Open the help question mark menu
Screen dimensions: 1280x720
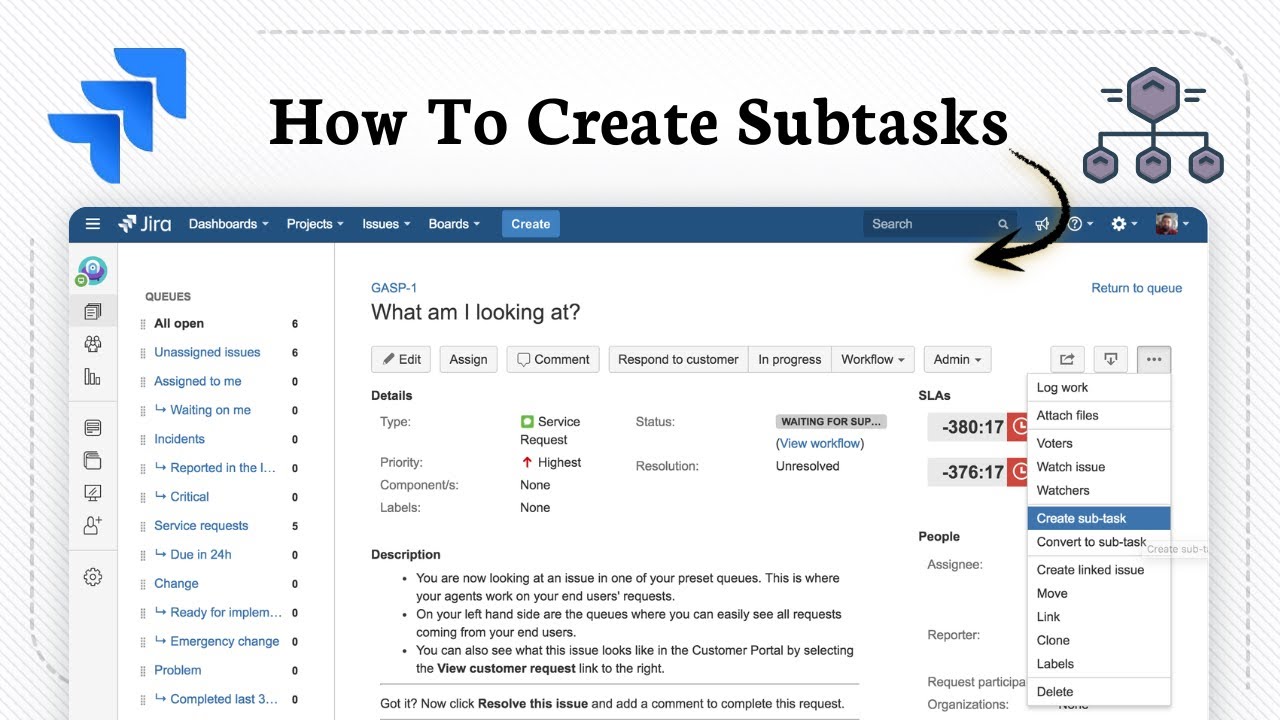pyautogui.click(x=1080, y=224)
